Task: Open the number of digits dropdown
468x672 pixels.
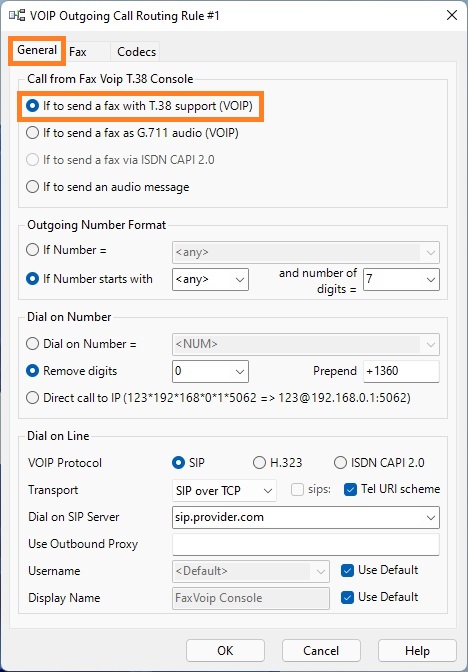Action: click(x=401, y=279)
